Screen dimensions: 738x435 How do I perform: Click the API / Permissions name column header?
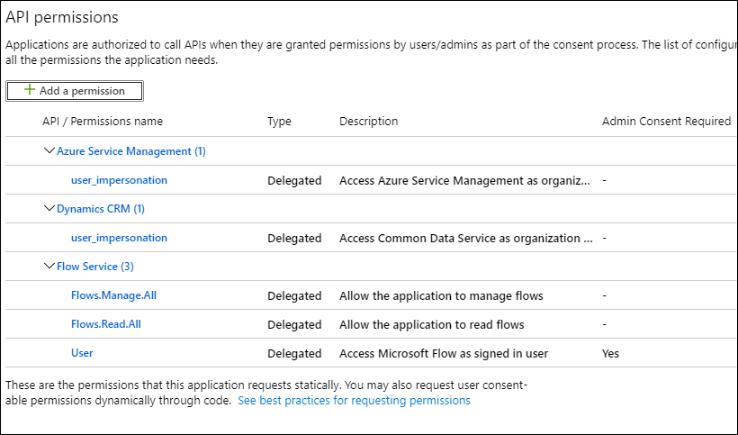[x=103, y=121]
